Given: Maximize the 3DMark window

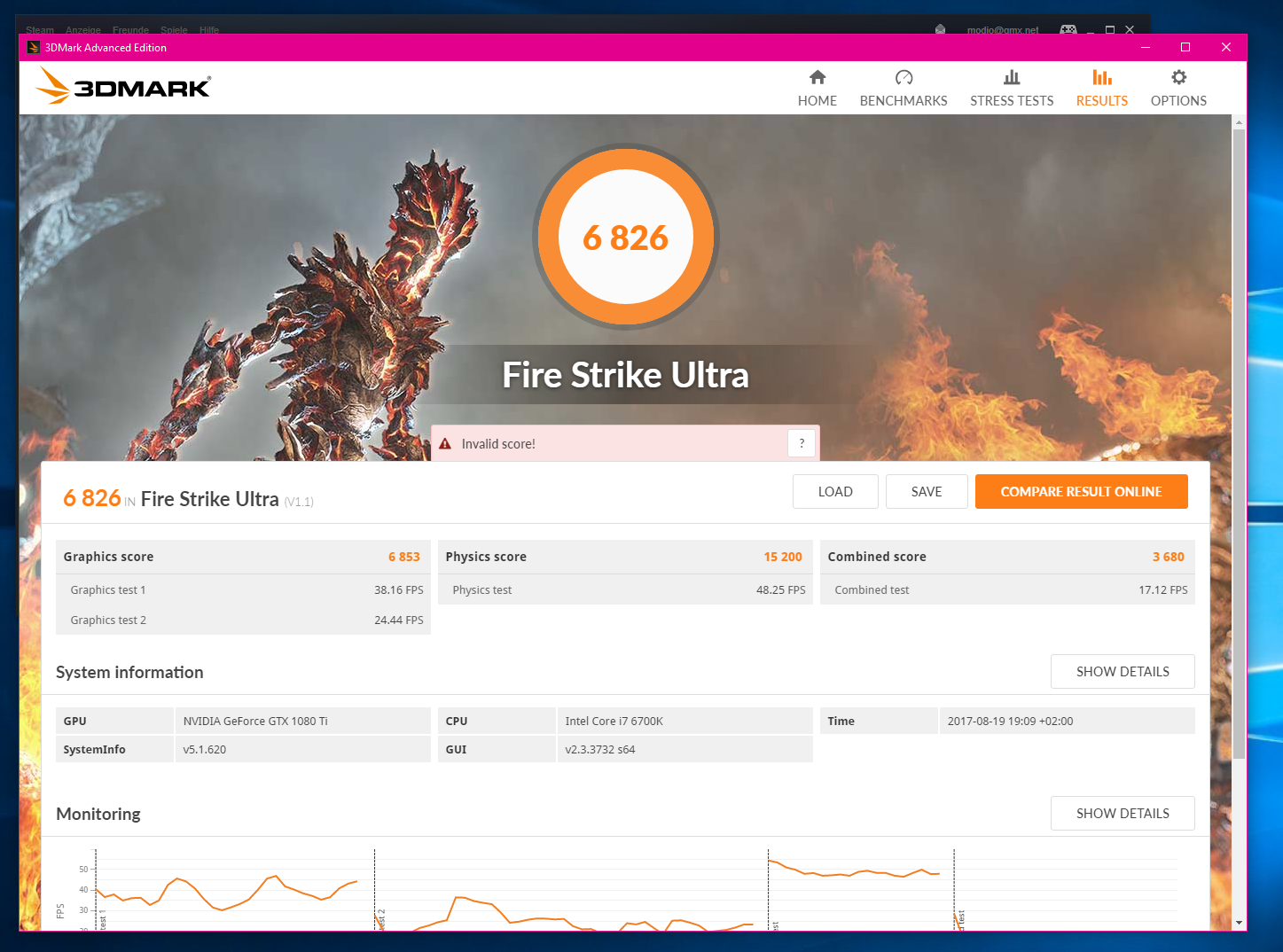Looking at the screenshot, I should tap(1185, 48).
